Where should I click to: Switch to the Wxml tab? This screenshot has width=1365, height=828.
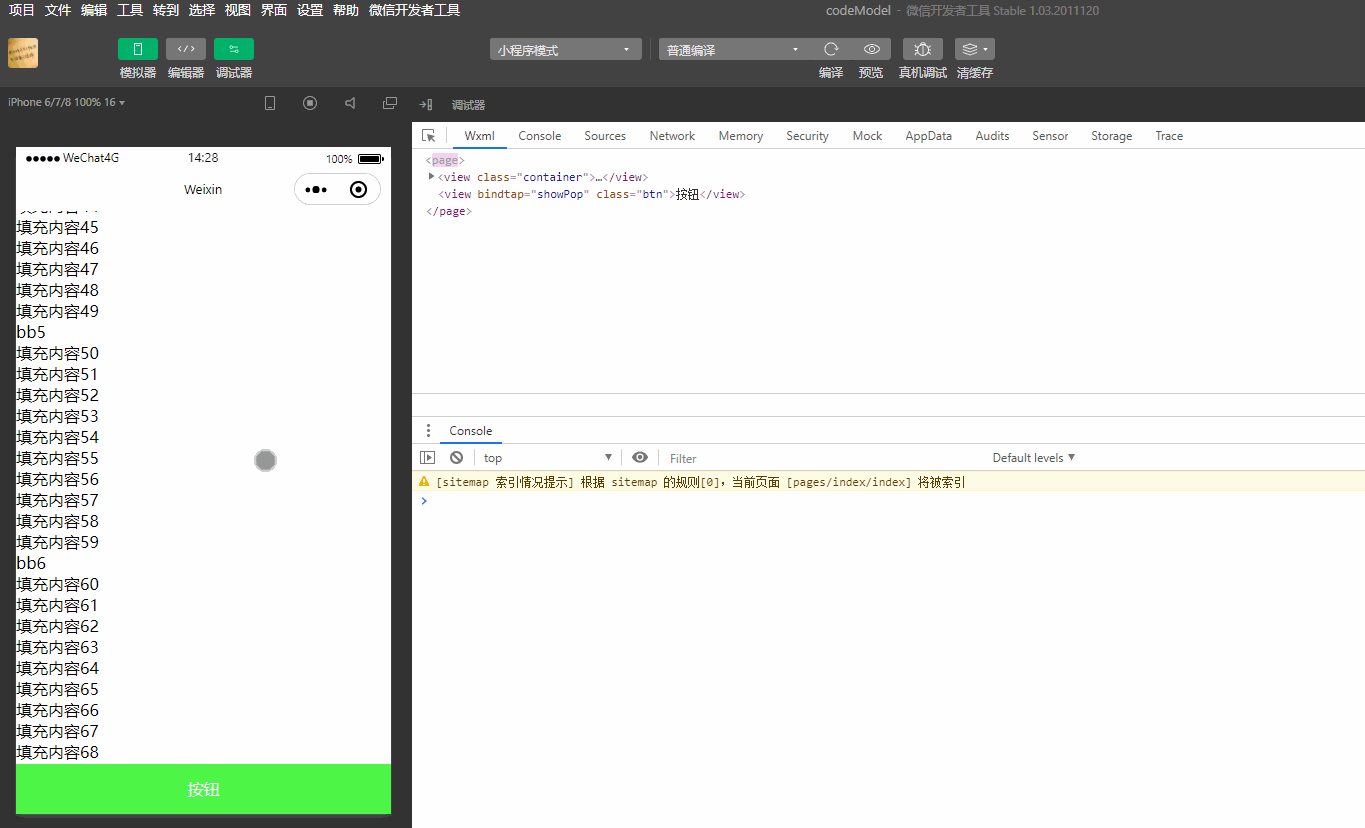480,136
